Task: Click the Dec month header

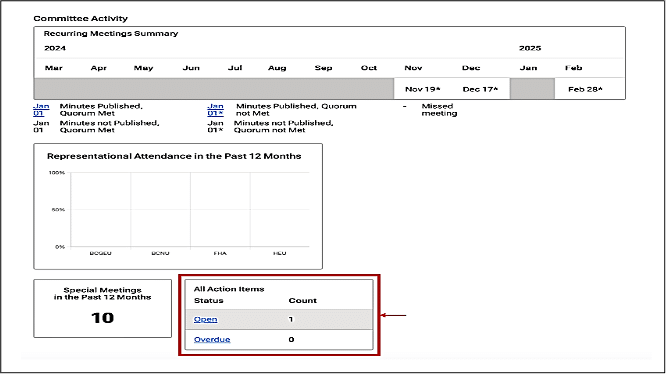Action: (471, 68)
